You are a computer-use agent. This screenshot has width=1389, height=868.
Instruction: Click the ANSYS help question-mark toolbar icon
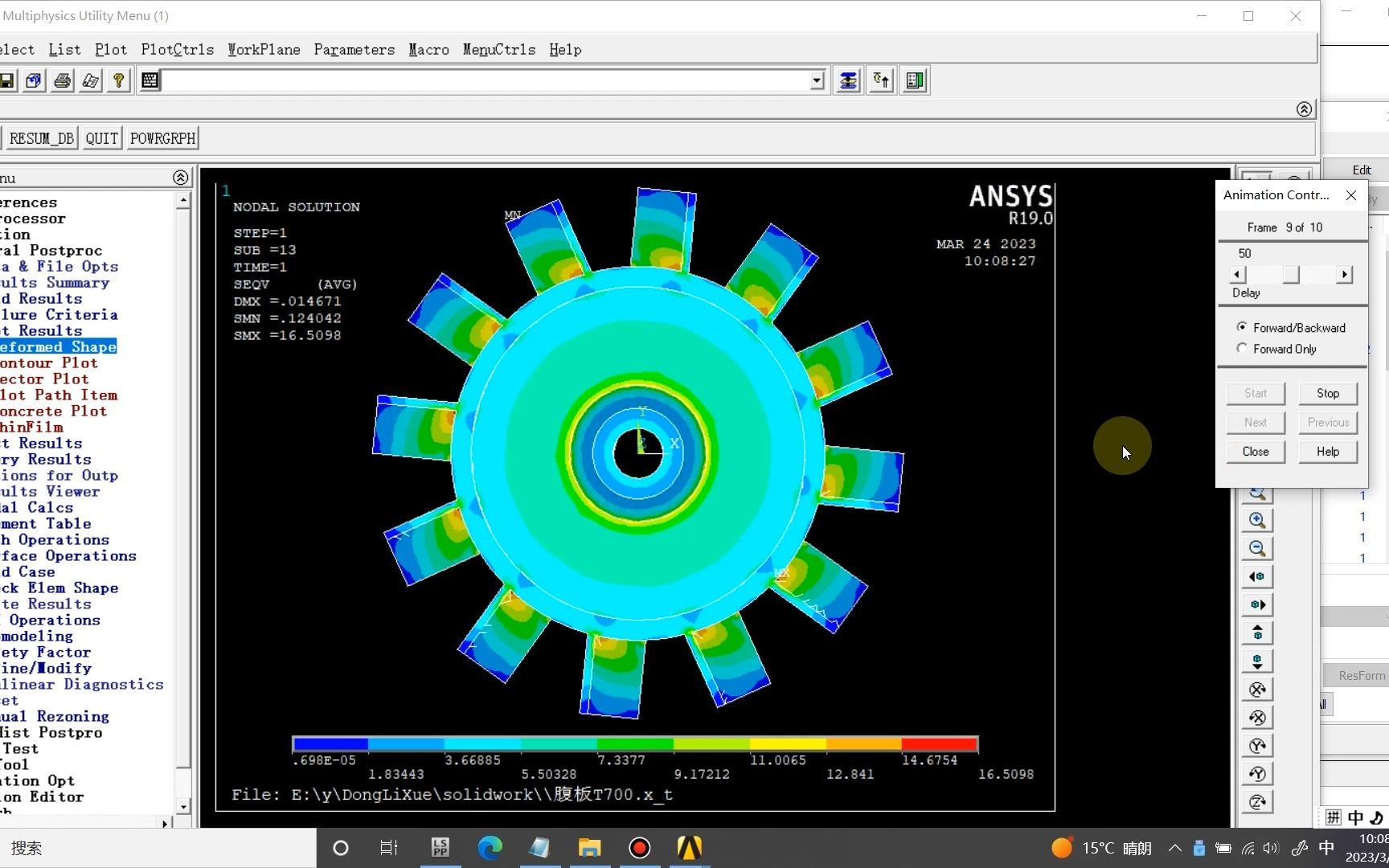(118, 80)
